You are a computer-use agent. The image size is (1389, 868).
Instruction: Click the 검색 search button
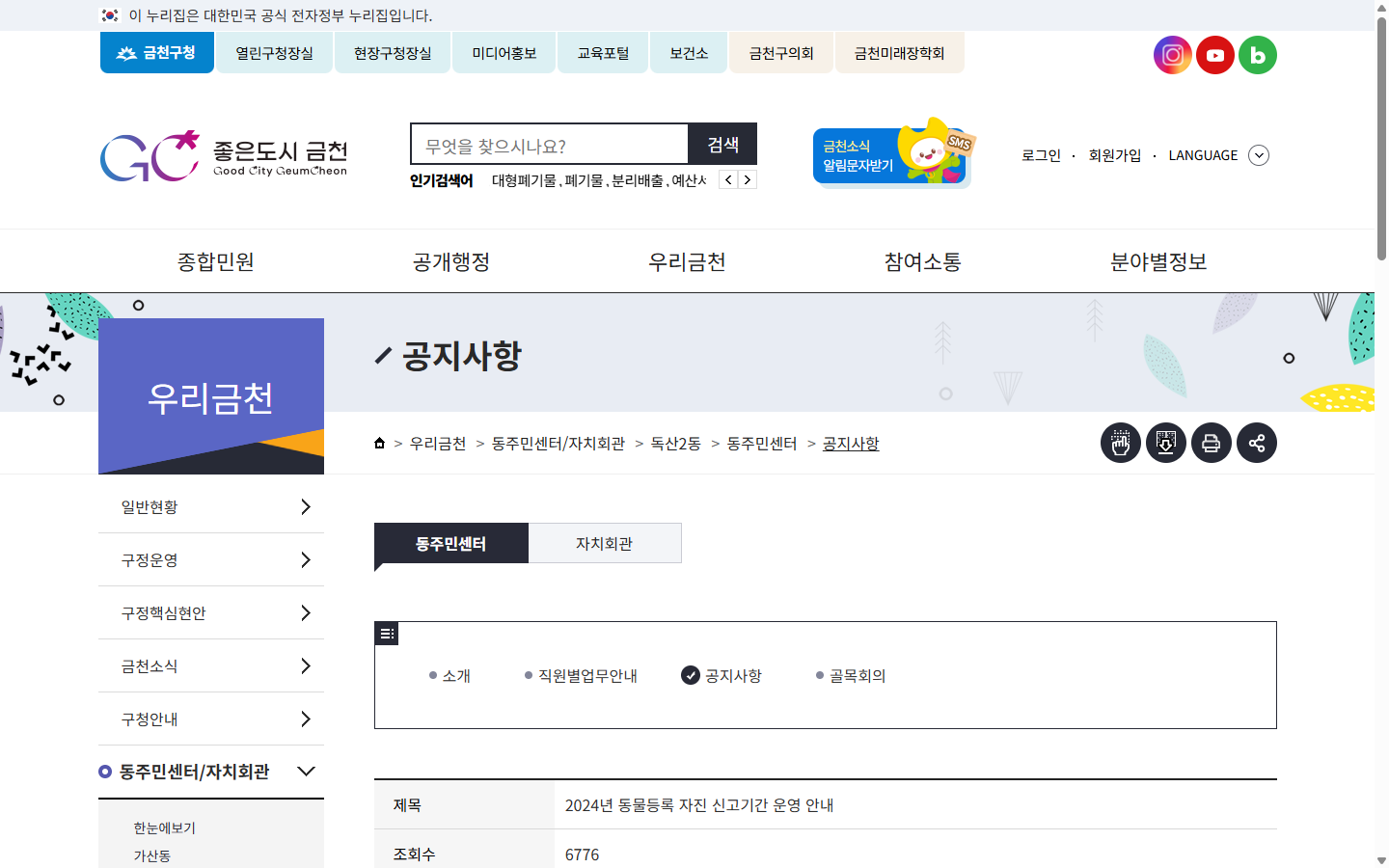click(722, 144)
